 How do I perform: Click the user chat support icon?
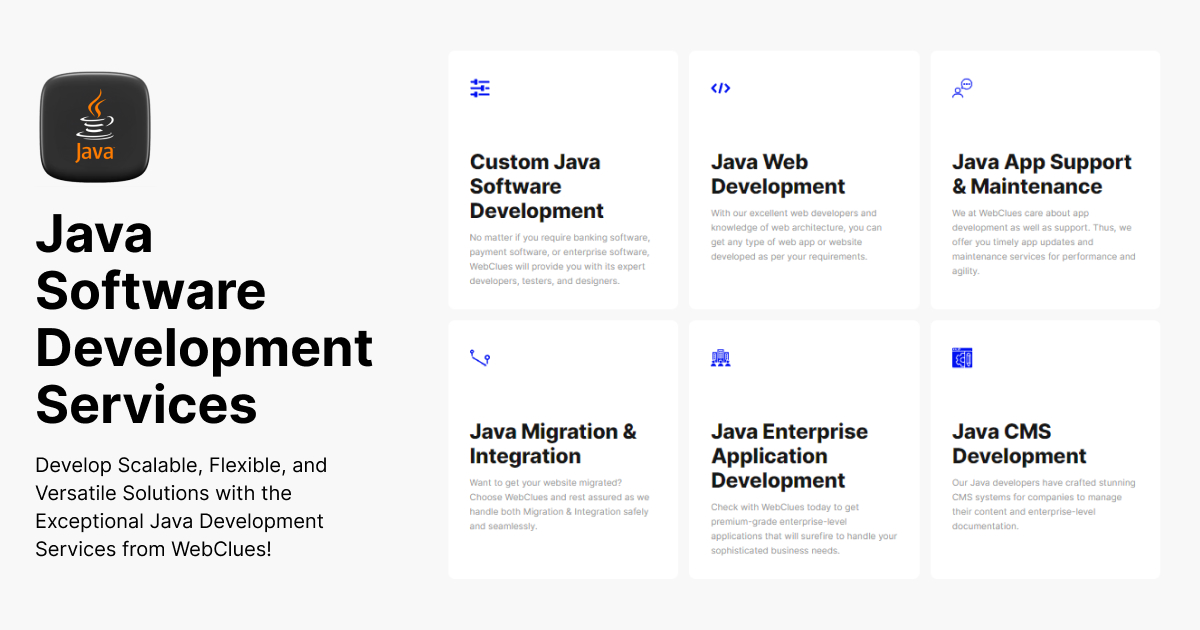coord(962,88)
